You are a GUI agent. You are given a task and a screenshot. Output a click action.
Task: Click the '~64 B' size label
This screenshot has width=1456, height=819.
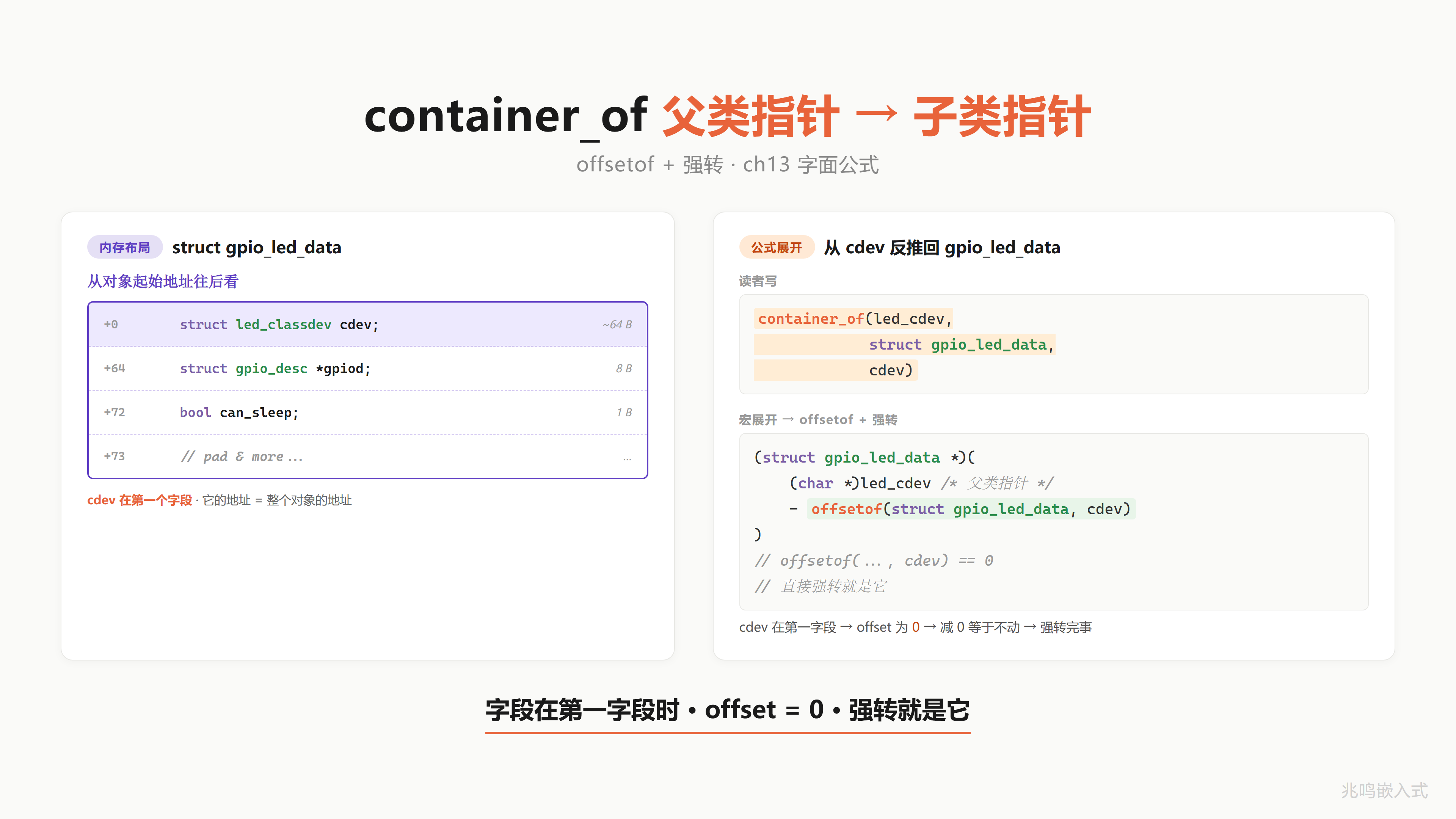click(617, 325)
